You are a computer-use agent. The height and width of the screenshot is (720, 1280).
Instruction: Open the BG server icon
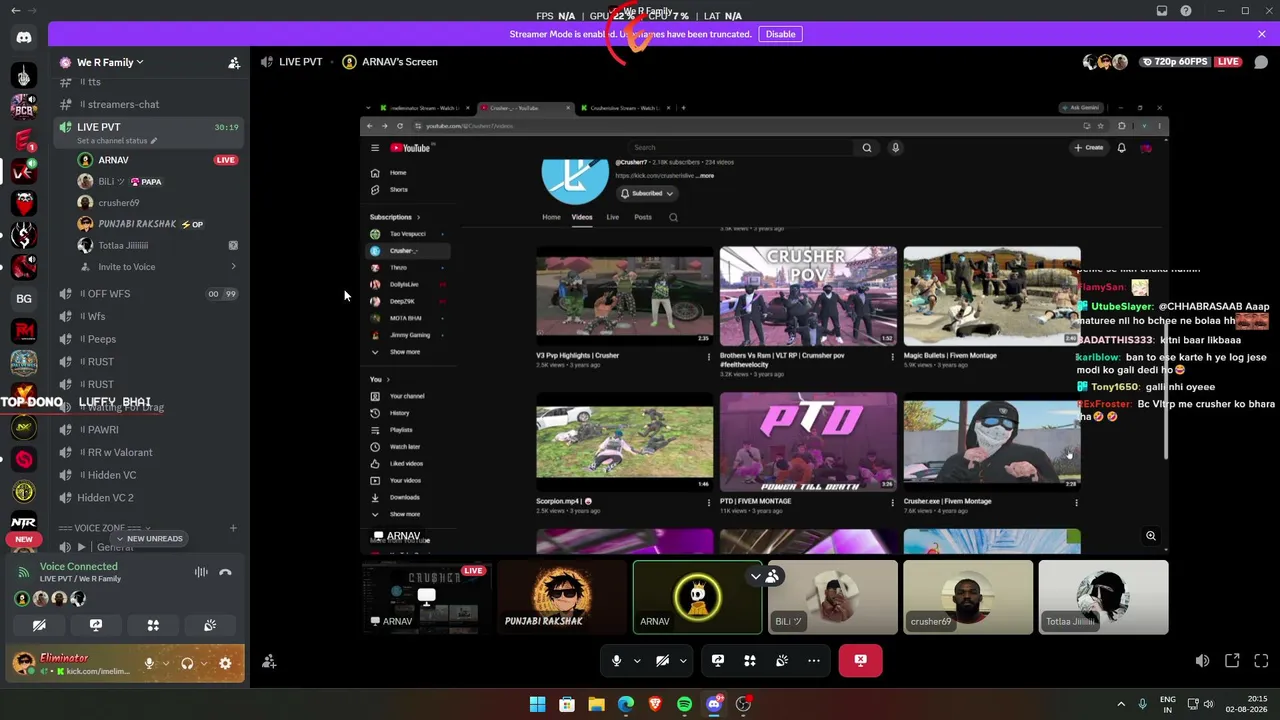(24, 298)
